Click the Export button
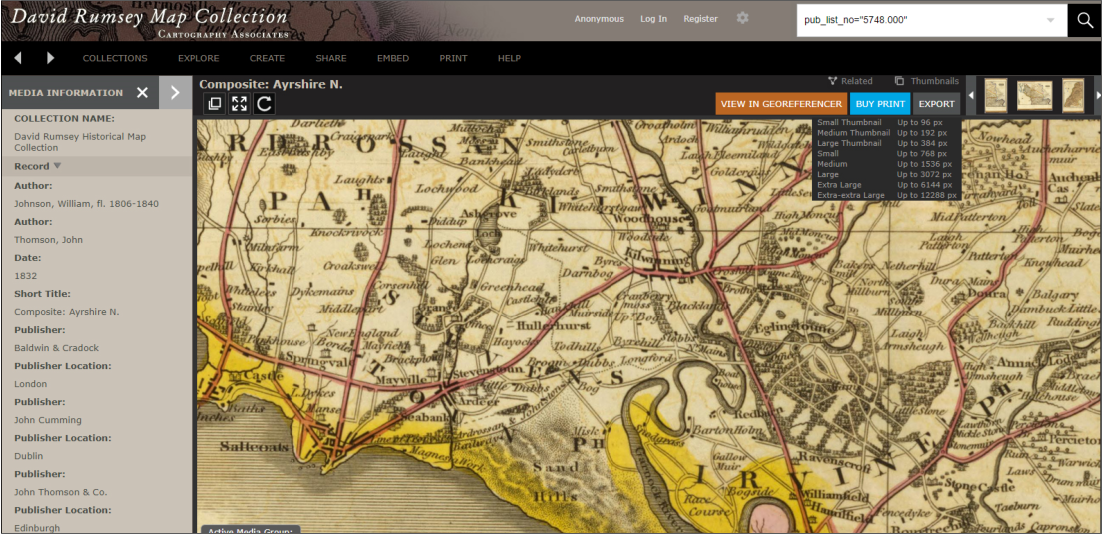 pos(937,104)
